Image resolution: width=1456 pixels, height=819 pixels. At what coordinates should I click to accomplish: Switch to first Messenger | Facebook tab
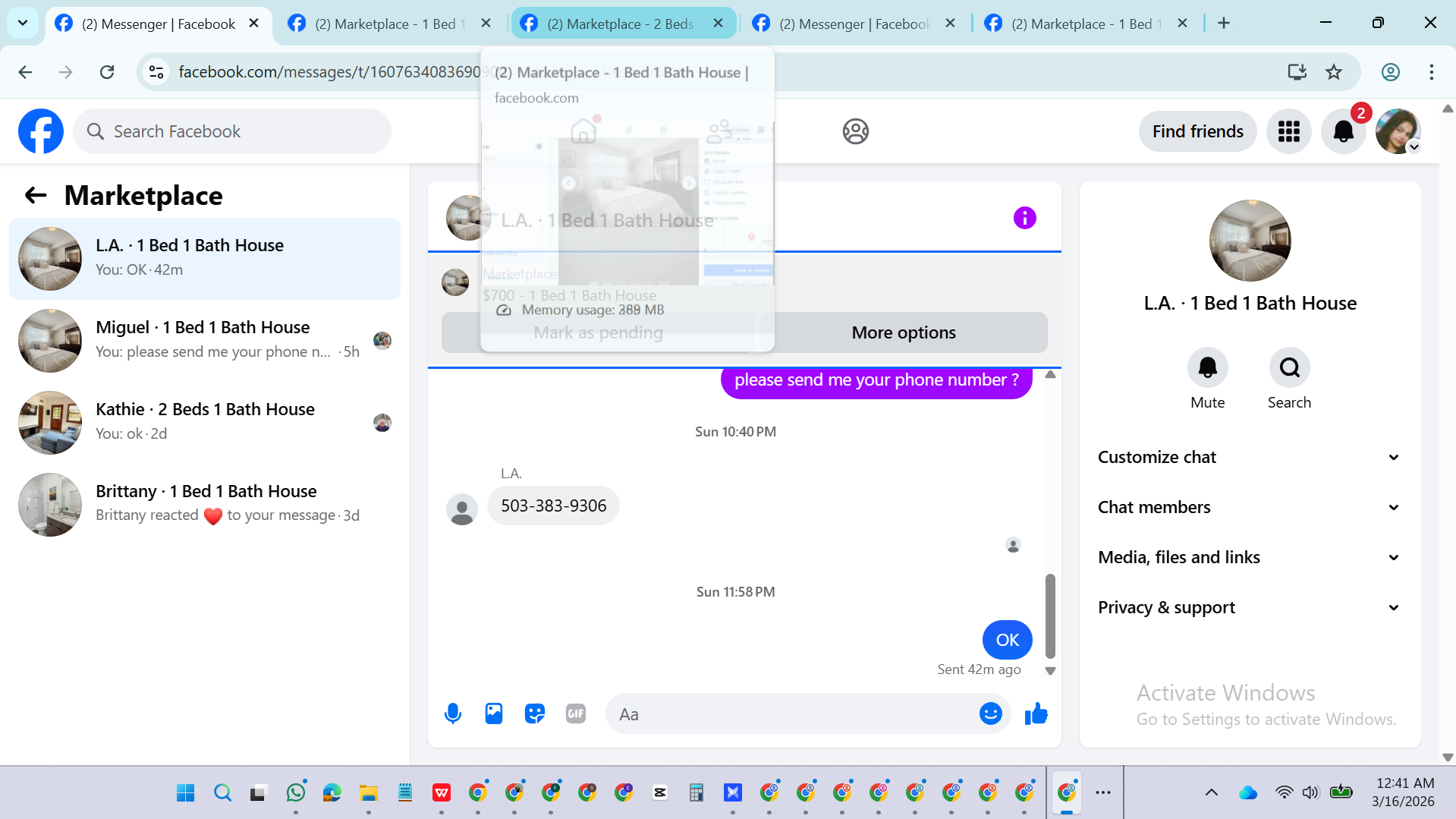[158, 24]
